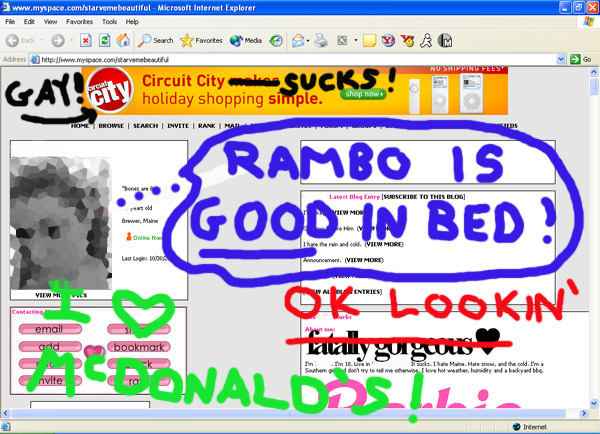Open the Search pane
The image size is (600, 434).
(x=156, y=40)
